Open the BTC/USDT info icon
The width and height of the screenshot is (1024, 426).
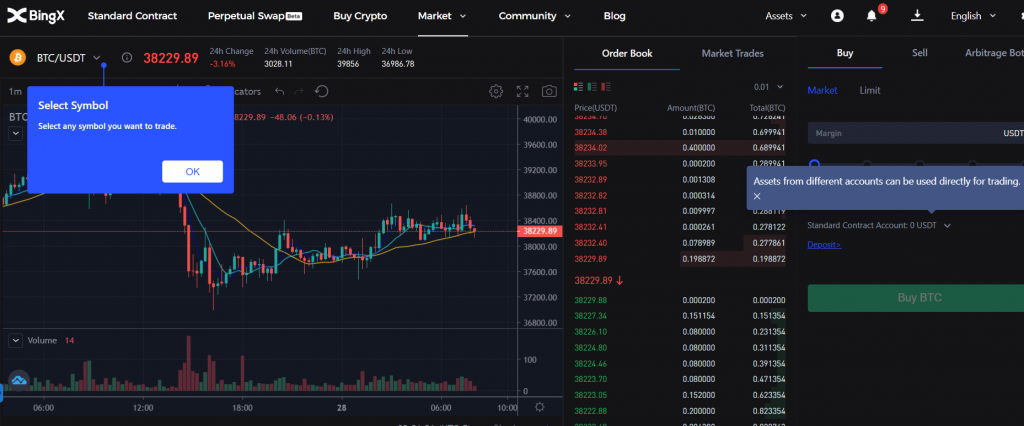click(x=127, y=57)
